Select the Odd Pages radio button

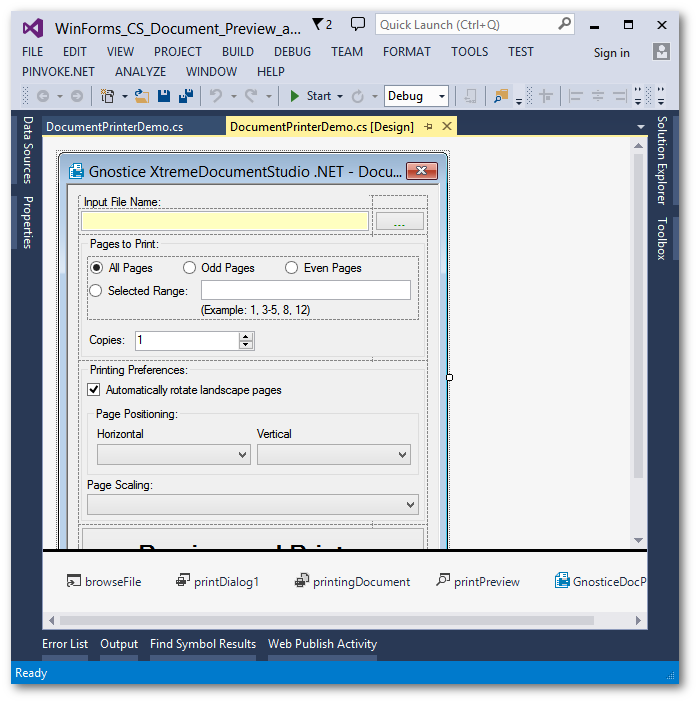click(x=190, y=268)
